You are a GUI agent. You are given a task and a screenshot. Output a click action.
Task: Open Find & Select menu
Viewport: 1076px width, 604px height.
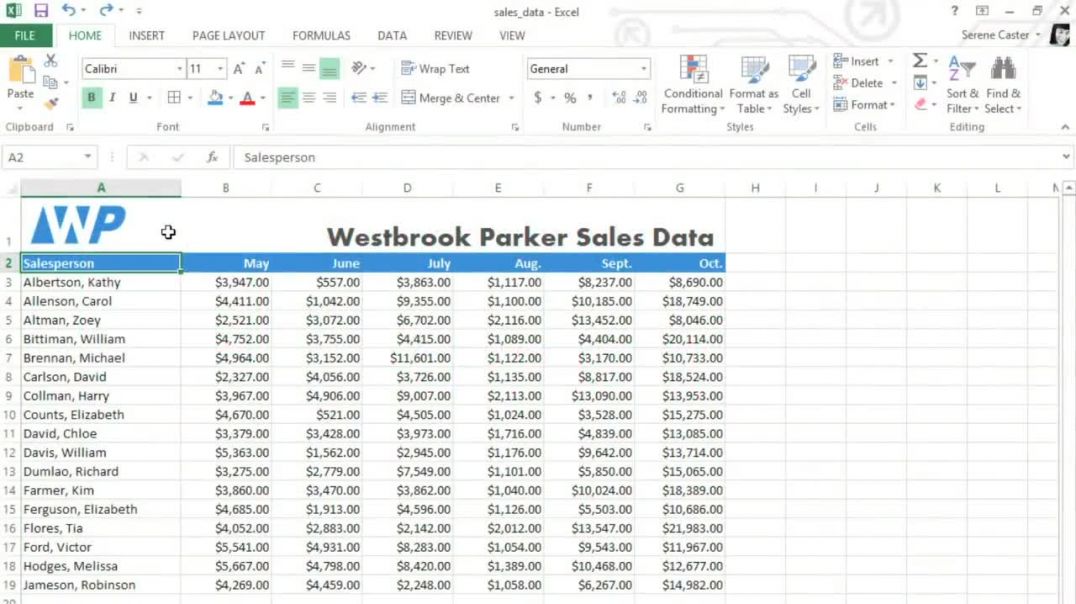[x=1003, y=85]
